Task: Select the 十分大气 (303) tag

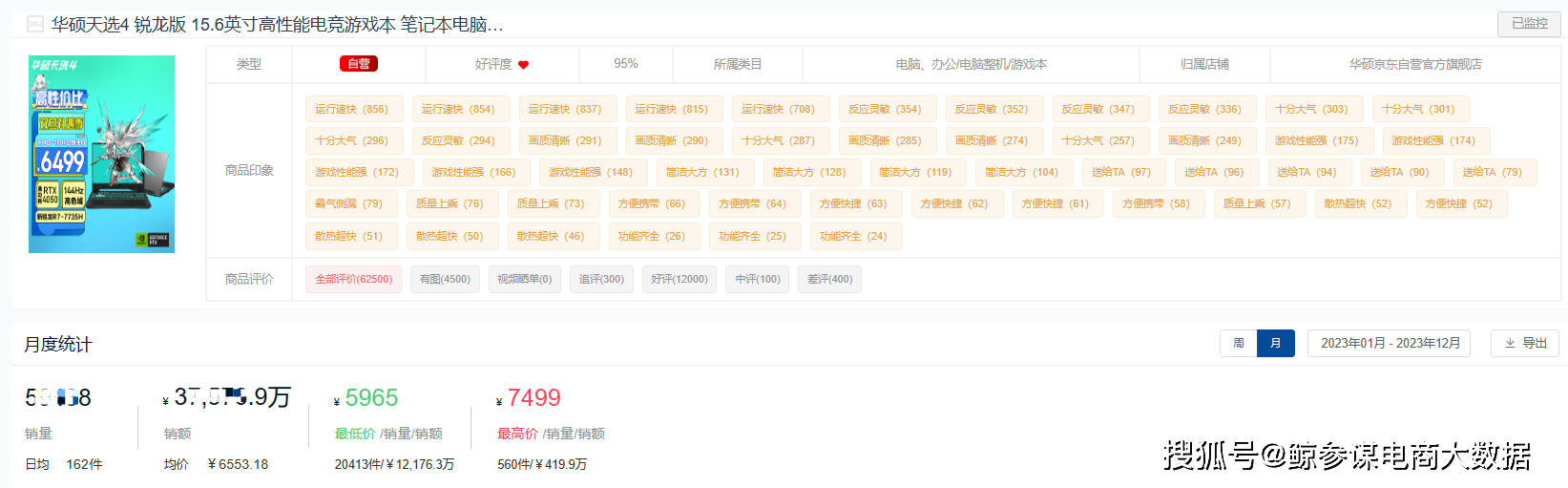Action: click(x=1313, y=109)
